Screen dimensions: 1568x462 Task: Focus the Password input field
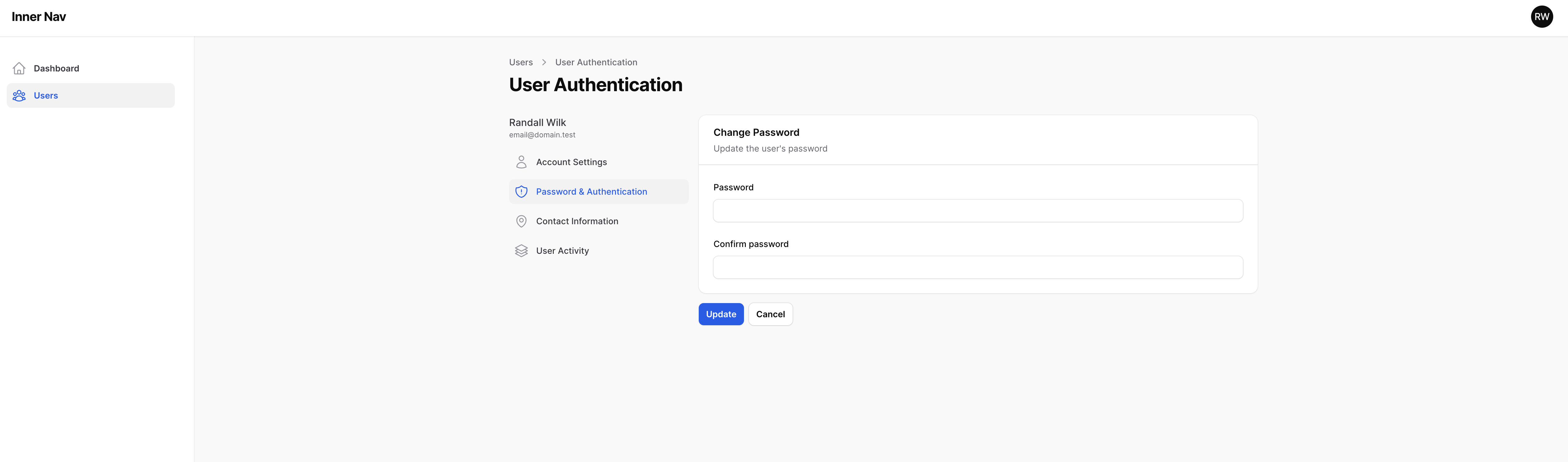point(978,211)
